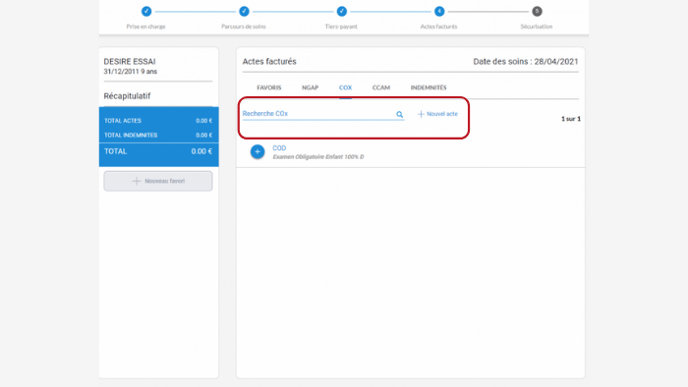The image size is (688, 387).
Task: Open the CCAM tab
Action: (x=381, y=88)
